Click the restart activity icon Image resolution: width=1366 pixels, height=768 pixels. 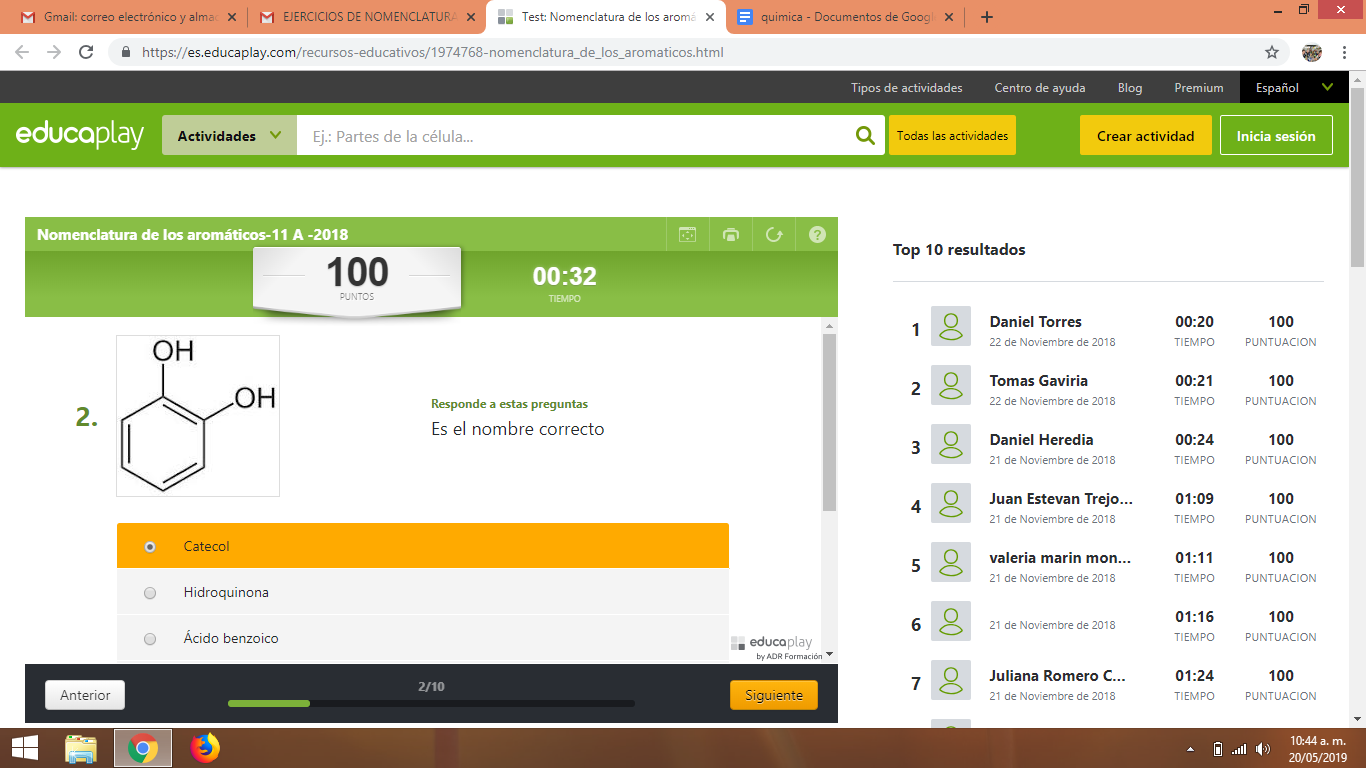tap(774, 235)
